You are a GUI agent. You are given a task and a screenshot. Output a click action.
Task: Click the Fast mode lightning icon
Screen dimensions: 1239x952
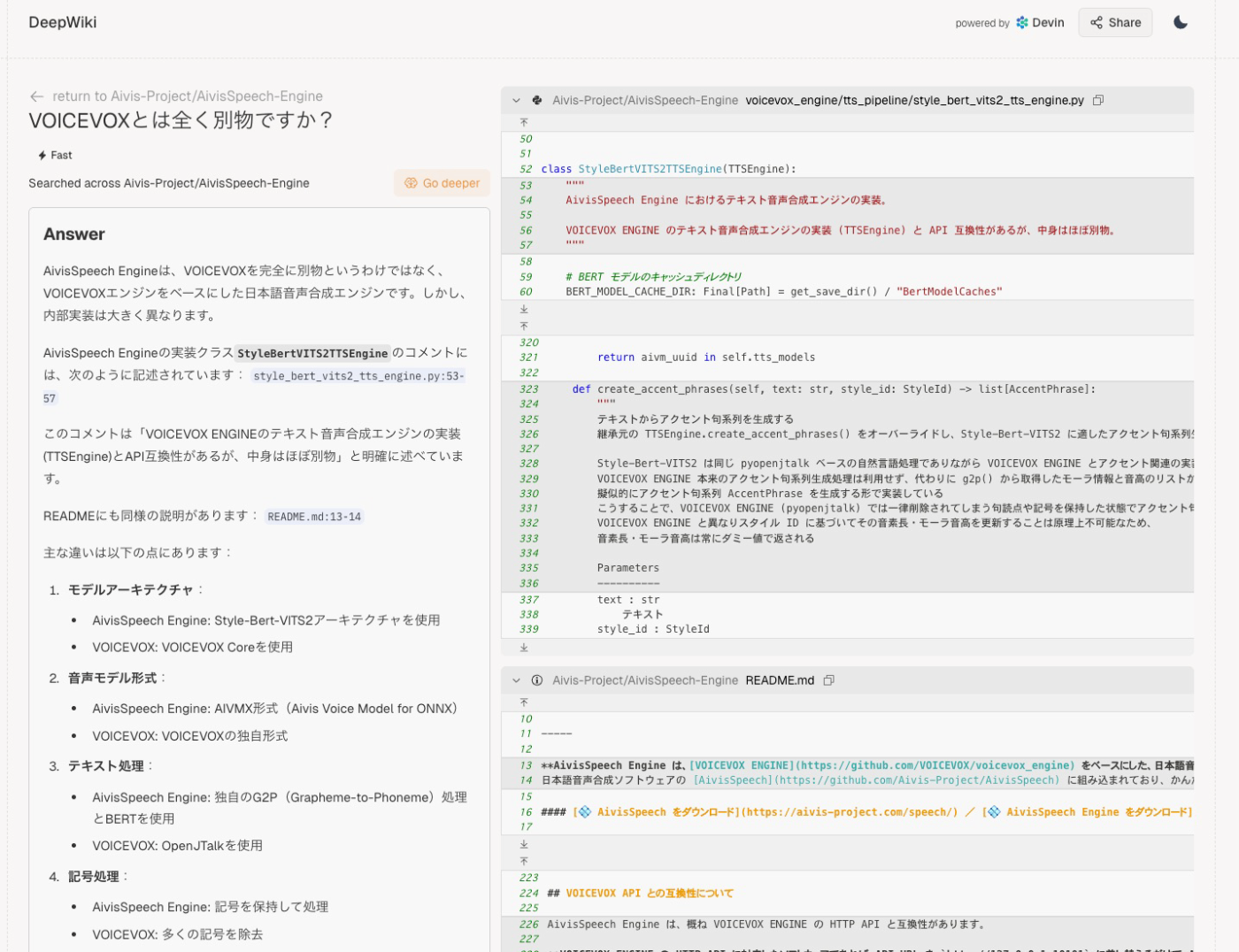pos(42,155)
